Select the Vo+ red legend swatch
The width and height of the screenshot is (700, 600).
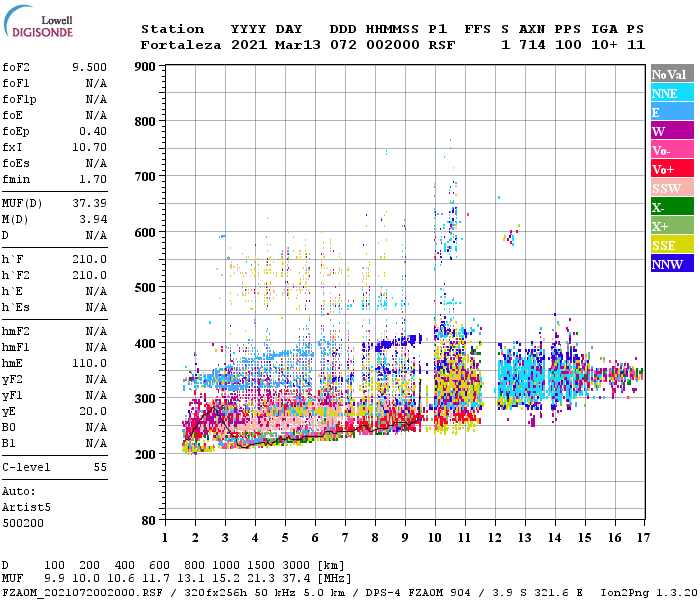[672, 169]
